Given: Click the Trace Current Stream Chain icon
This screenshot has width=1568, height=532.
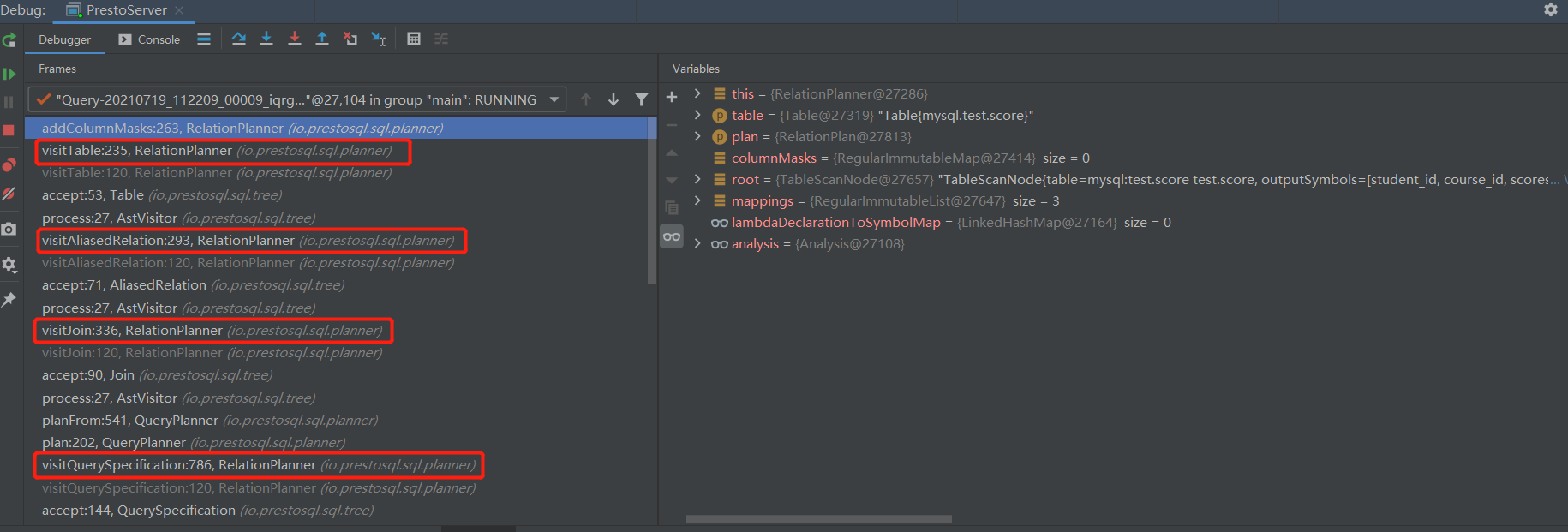Looking at the screenshot, I should 441,39.
